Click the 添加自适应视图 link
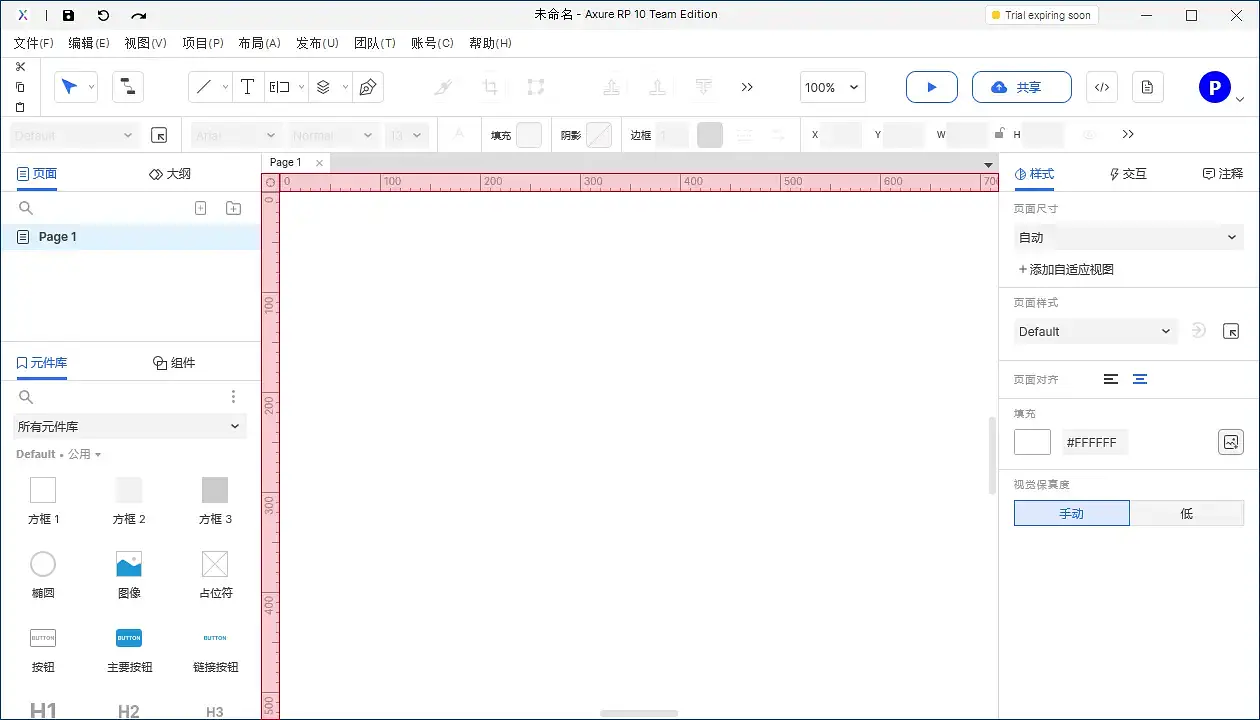 [x=1068, y=269]
